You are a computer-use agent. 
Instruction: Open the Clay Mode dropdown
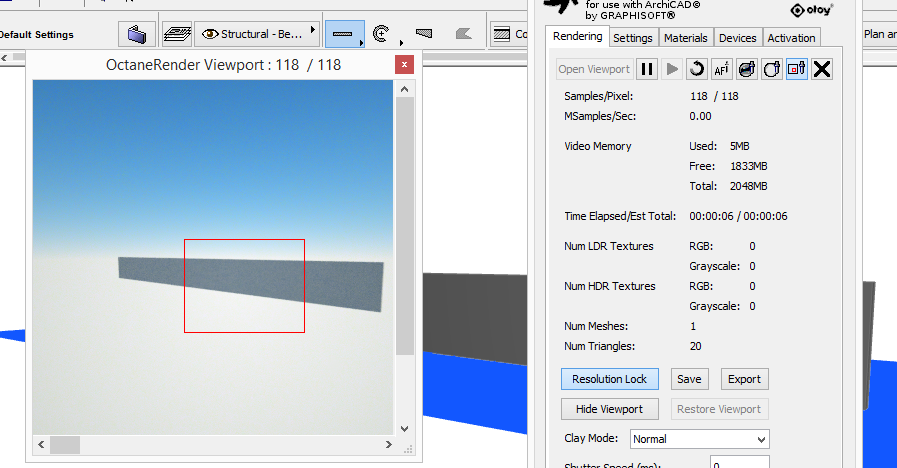(699, 439)
